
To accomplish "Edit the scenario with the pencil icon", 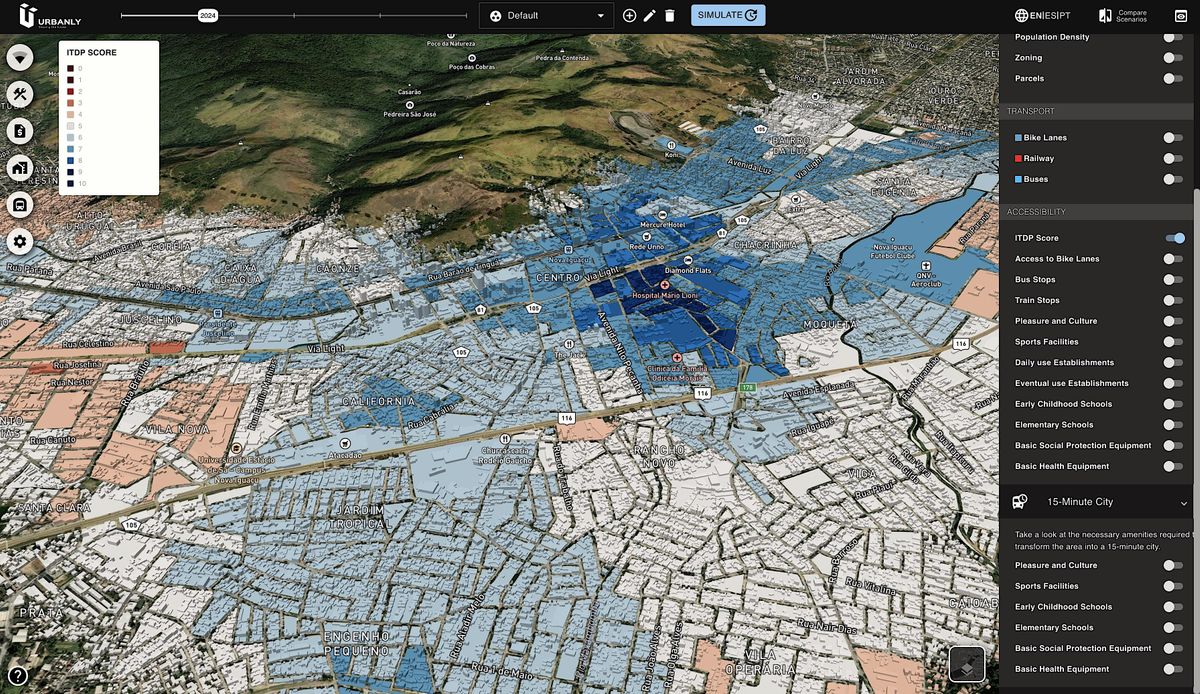I will [649, 15].
